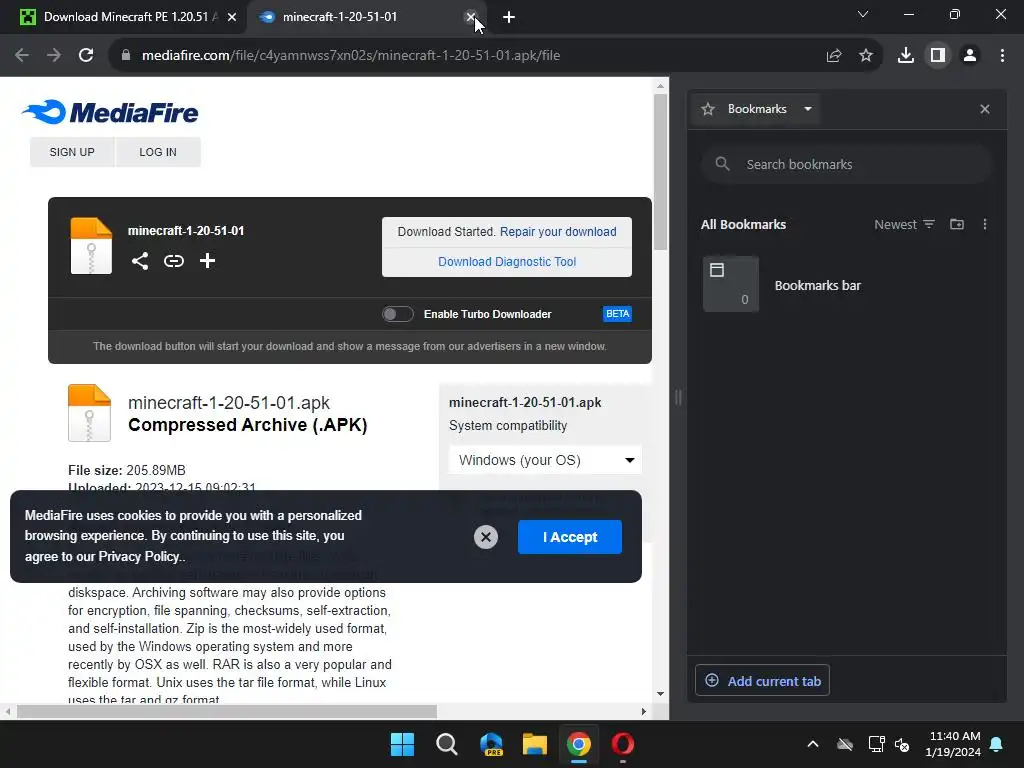Close the Bookmarks side panel
1024x768 pixels.
(985, 109)
